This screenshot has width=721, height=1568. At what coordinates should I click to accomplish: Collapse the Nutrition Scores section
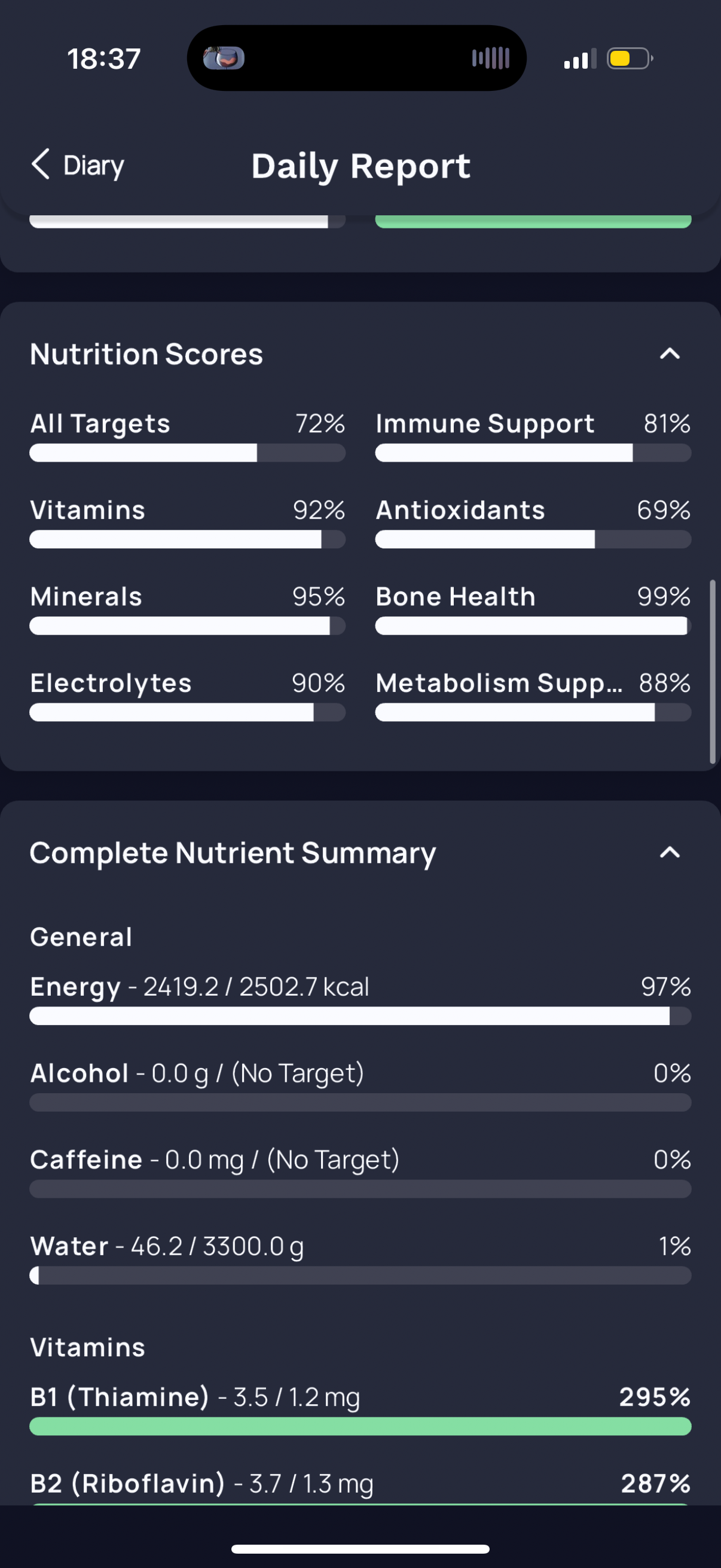(x=669, y=353)
